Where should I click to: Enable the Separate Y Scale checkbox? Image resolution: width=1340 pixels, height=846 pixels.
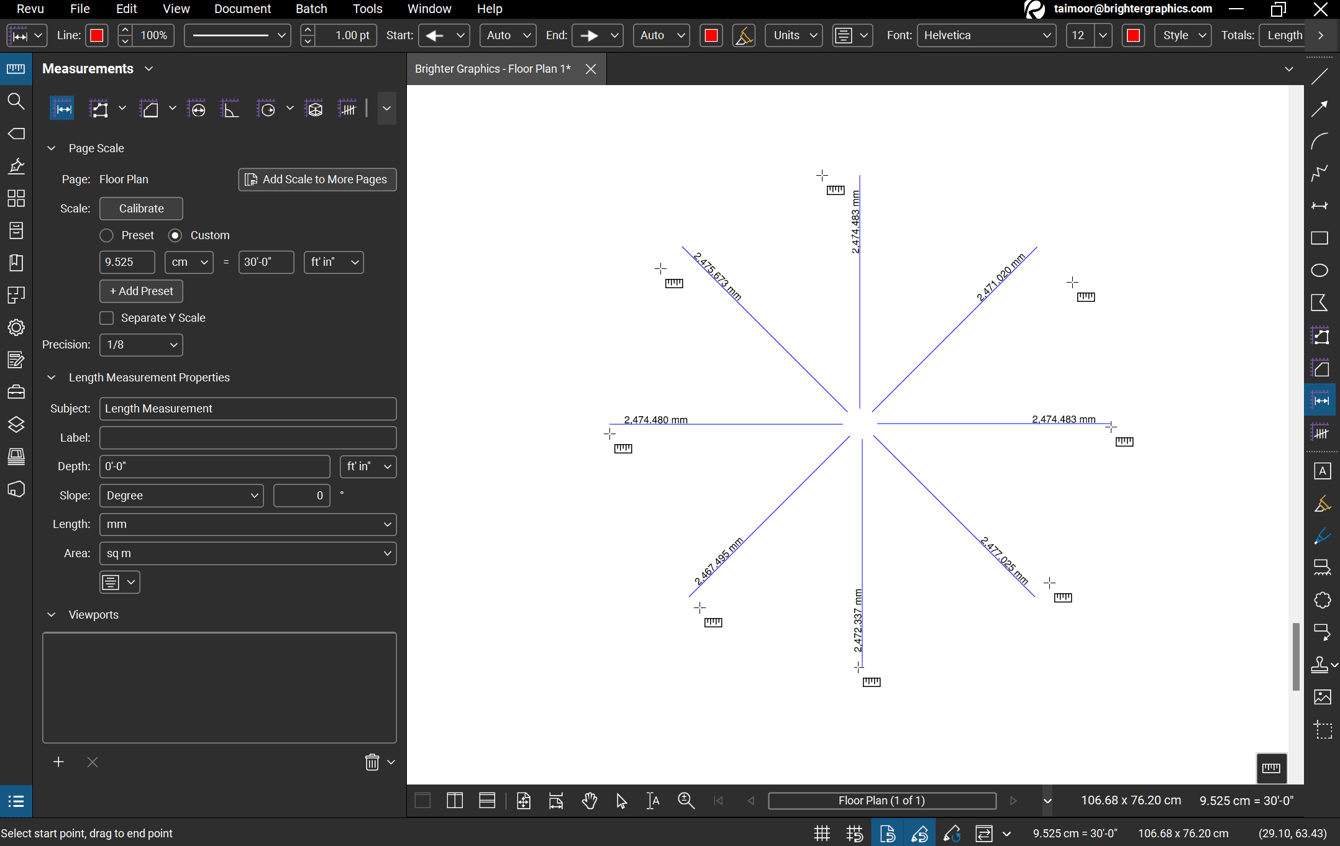[x=106, y=317]
